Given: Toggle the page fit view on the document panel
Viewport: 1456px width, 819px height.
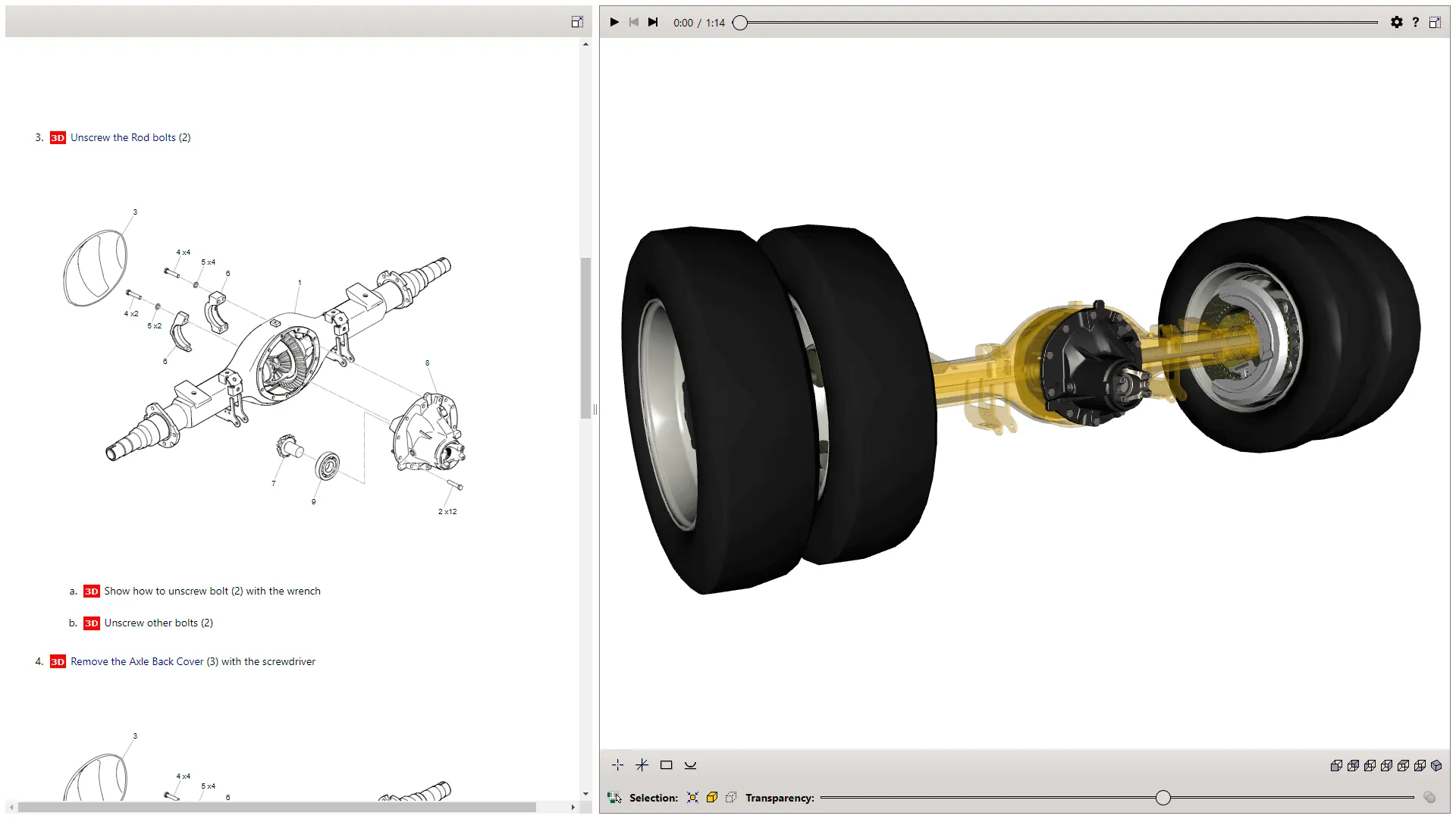Looking at the screenshot, I should [577, 21].
